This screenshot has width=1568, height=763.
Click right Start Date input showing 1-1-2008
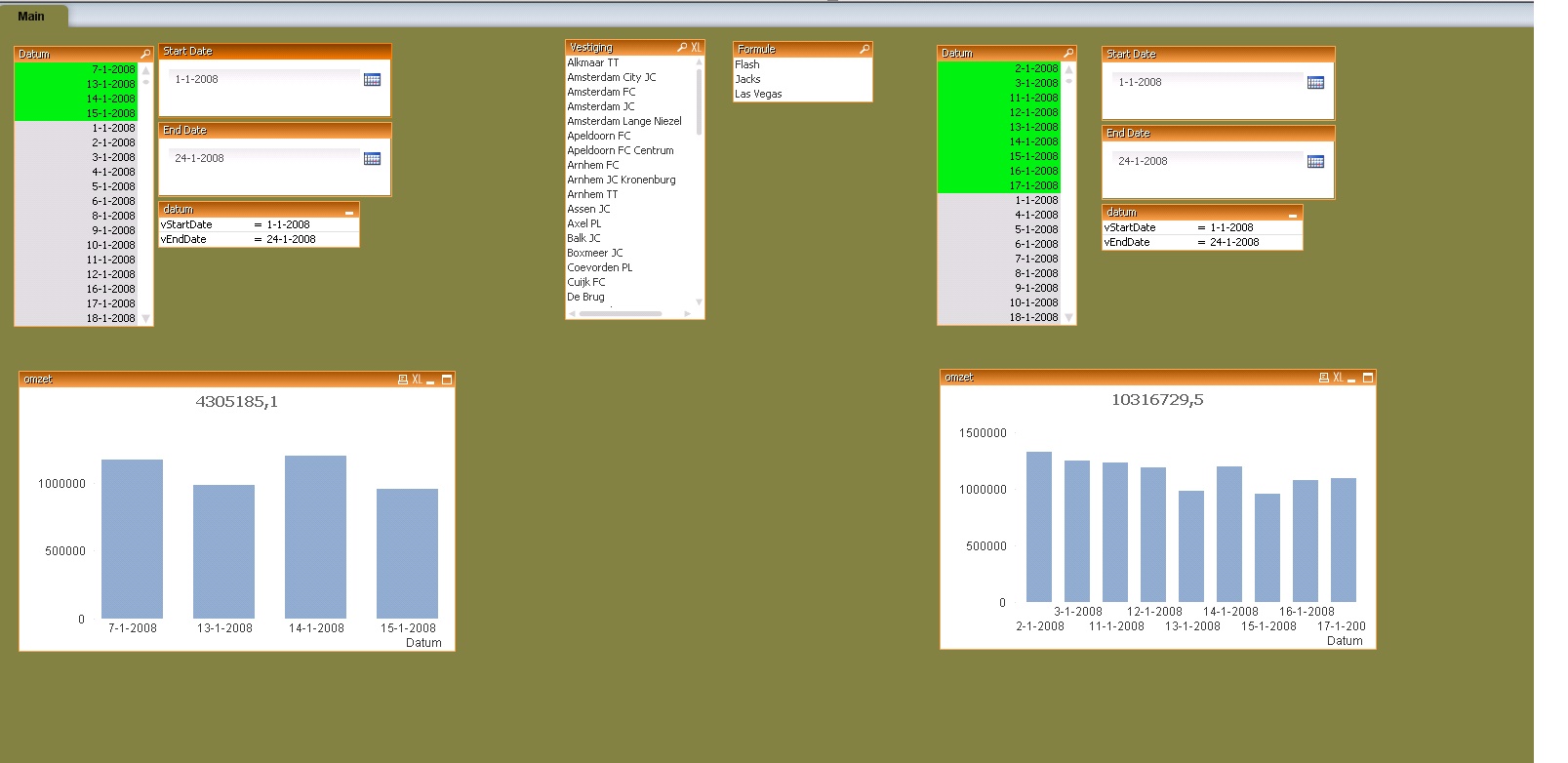[1207, 82]
